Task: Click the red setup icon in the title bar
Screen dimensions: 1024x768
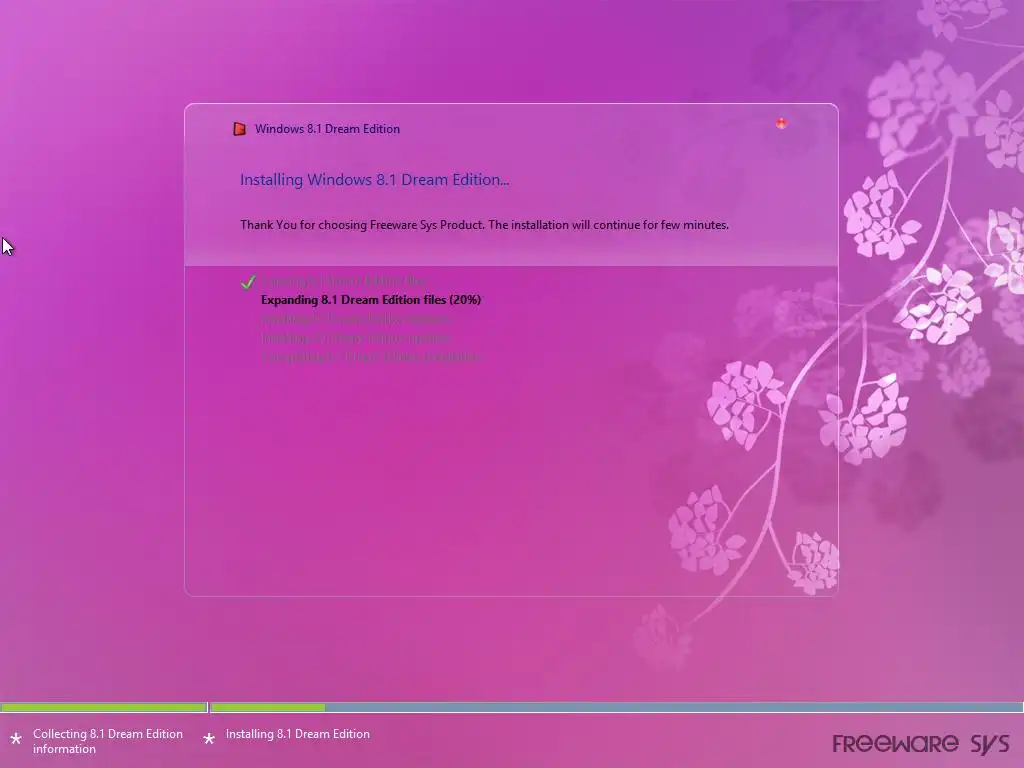Action: tap(240, 129)
